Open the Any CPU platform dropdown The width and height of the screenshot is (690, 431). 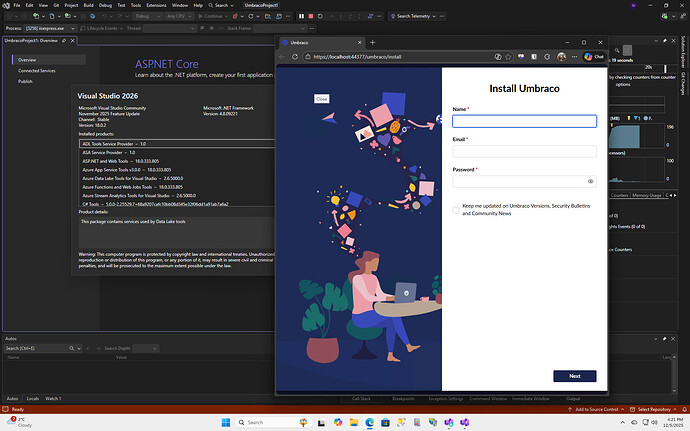point(180,16)
